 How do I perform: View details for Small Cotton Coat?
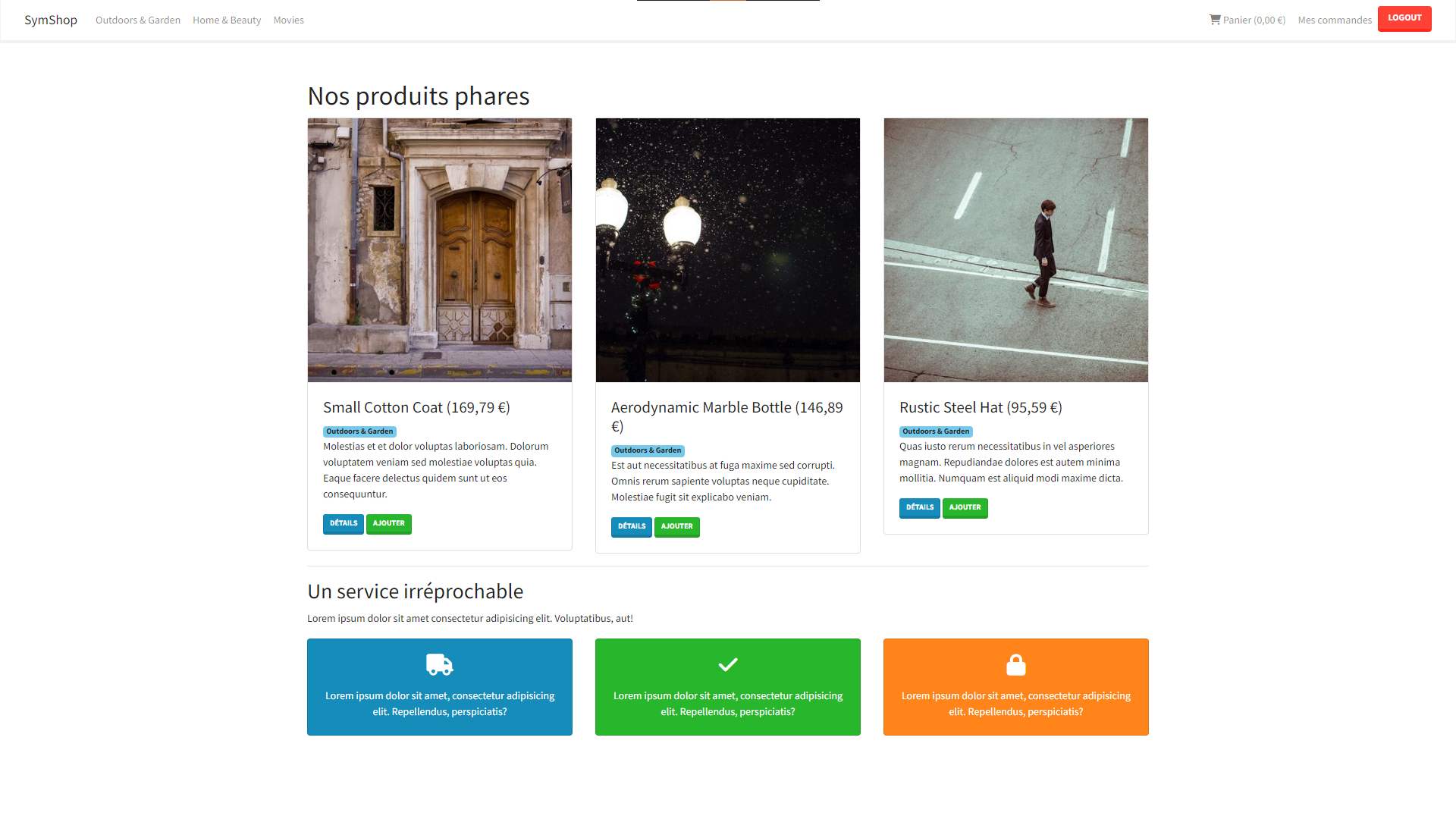point(343,523)
